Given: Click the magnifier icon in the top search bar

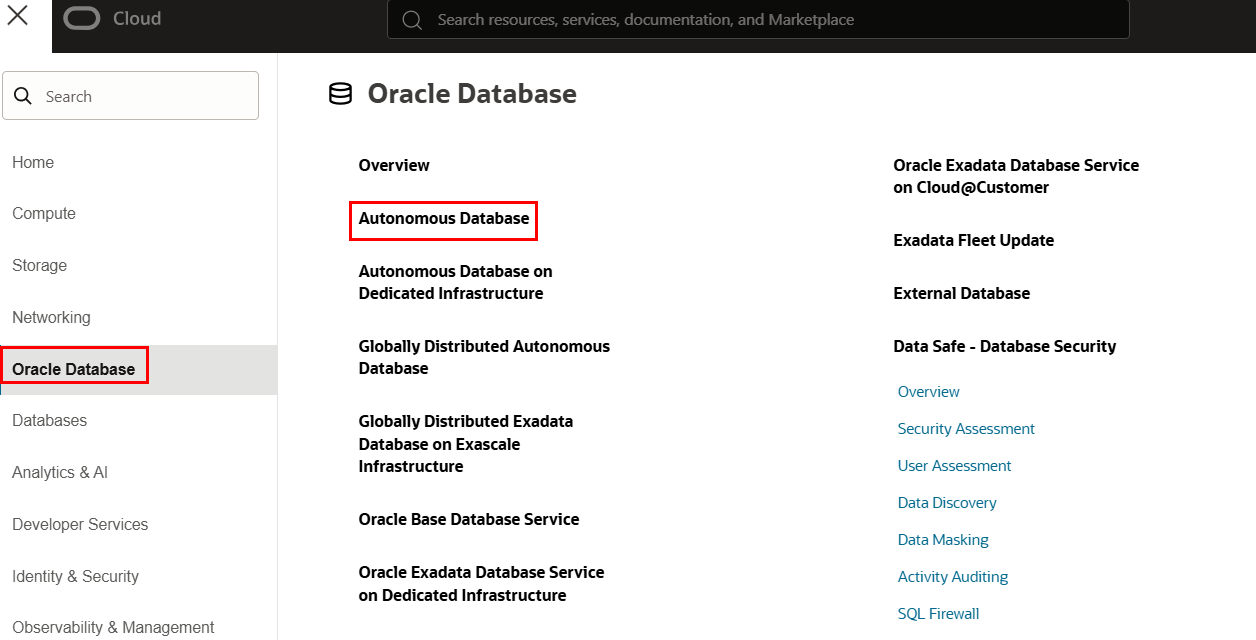Looking at the screenshot, I should coord(411,20).
